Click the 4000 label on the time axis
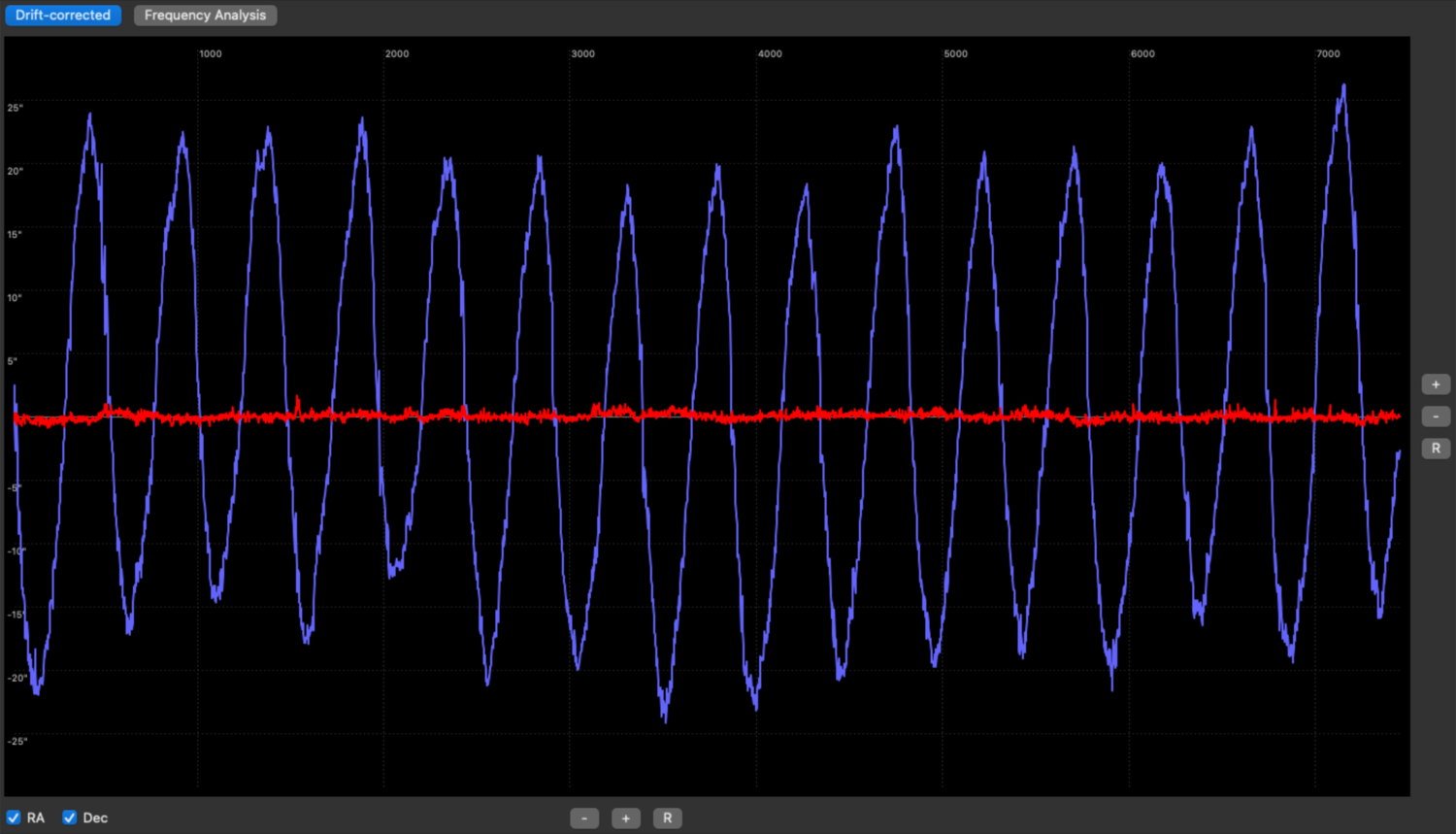Screen dimensions: 1456x834 click(770, 53)
